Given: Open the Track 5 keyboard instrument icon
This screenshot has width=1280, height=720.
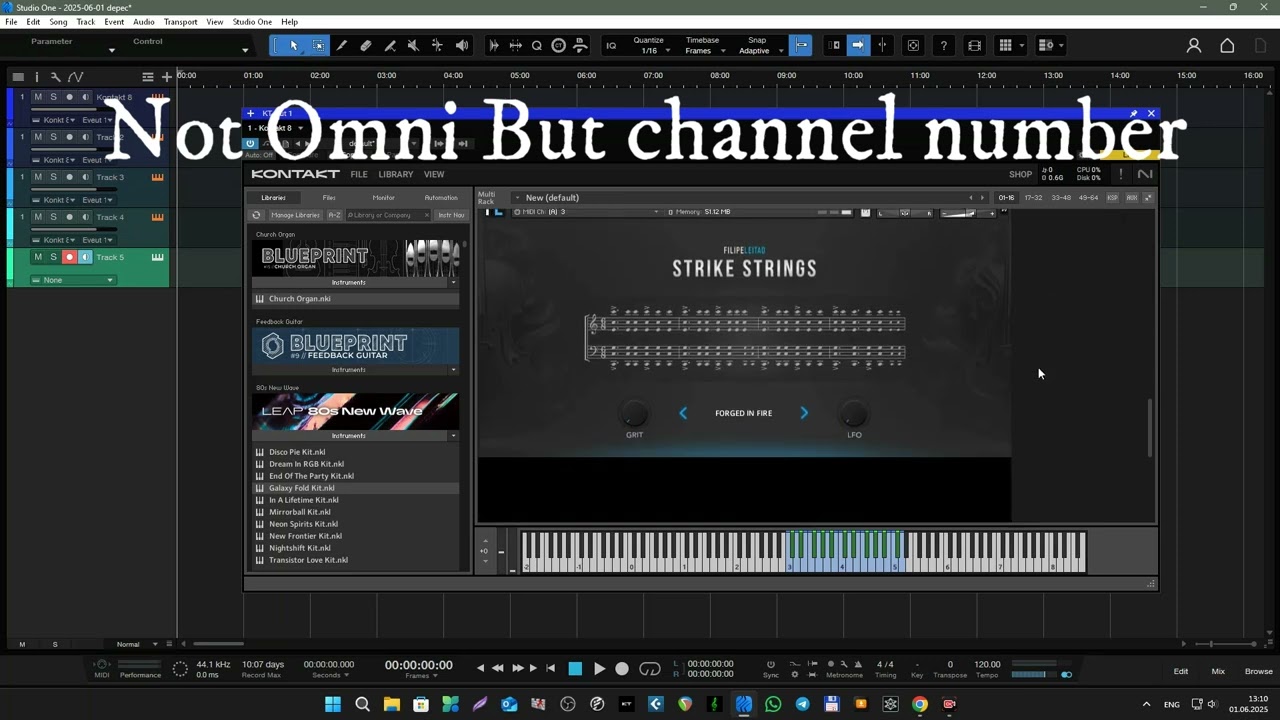Looking at the screenshot, I should point(157,257).
